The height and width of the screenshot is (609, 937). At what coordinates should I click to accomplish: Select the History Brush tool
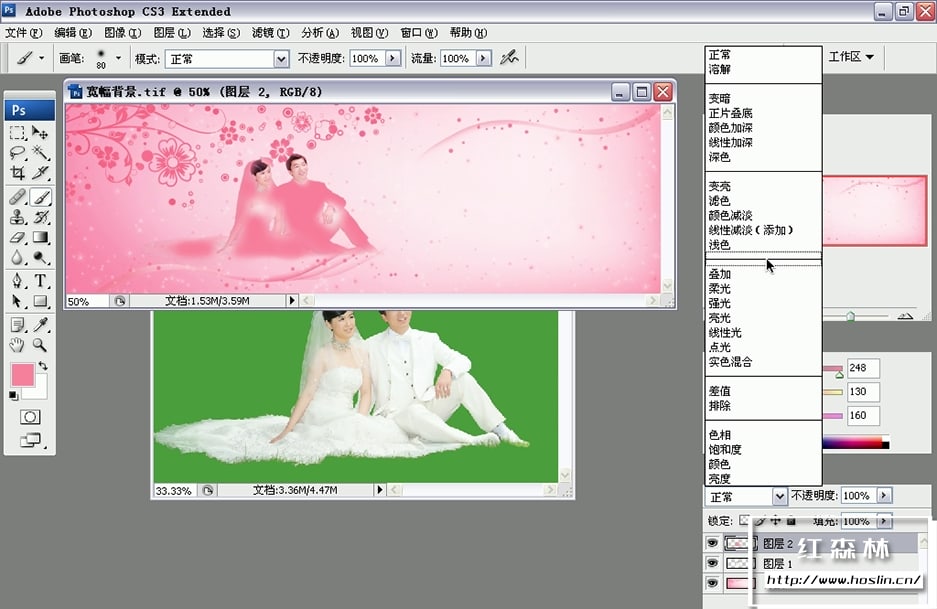pos(40,218)
